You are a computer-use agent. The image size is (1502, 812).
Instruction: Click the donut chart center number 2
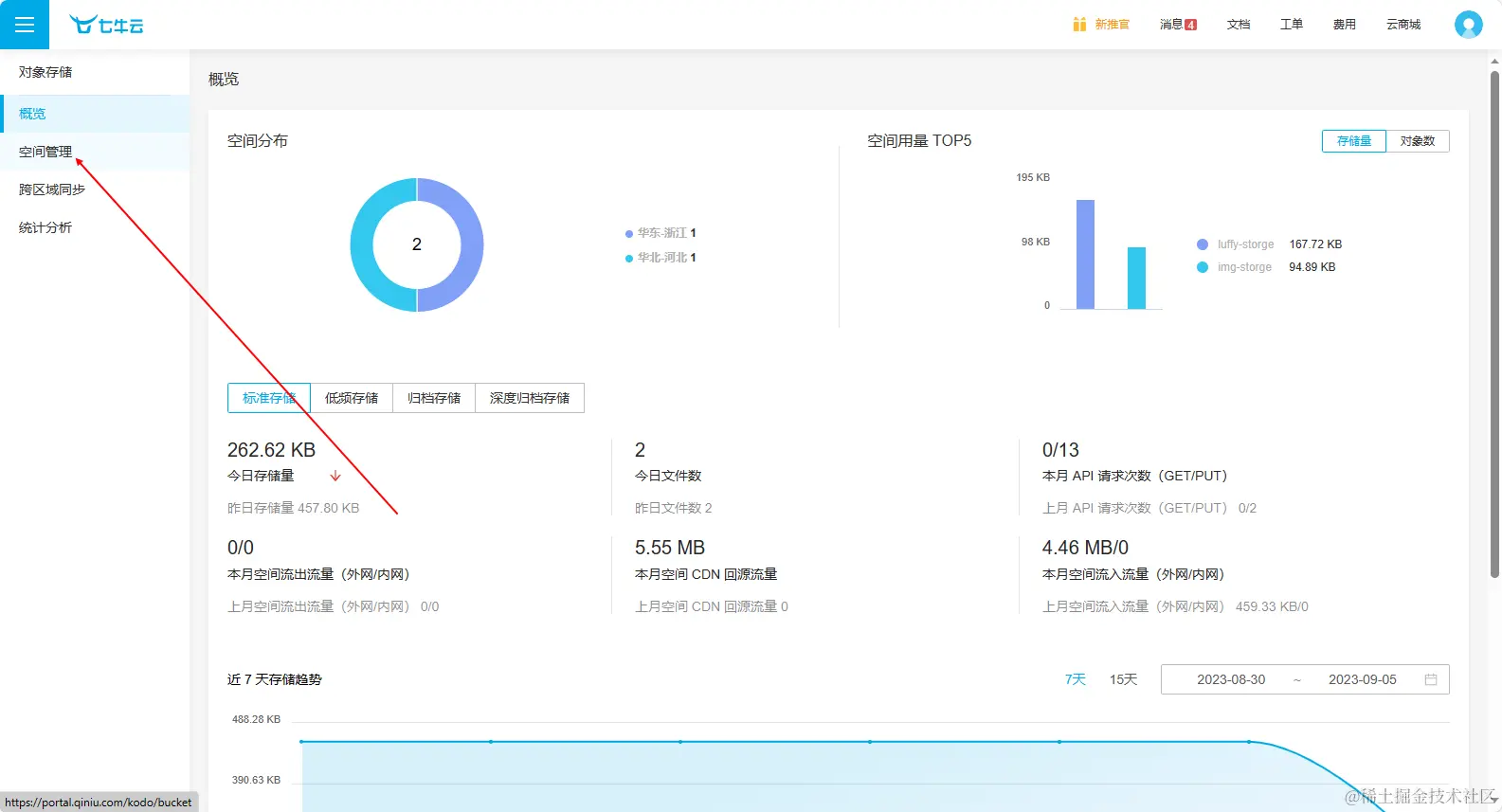coord(417,244)
